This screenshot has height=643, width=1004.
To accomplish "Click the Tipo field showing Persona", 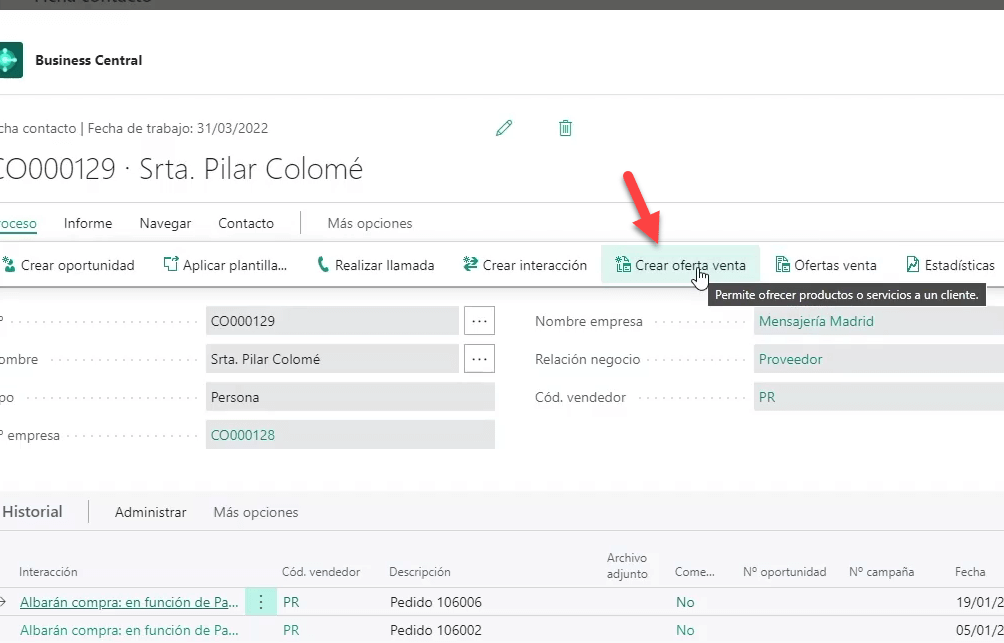I will [x=349, y=397].
